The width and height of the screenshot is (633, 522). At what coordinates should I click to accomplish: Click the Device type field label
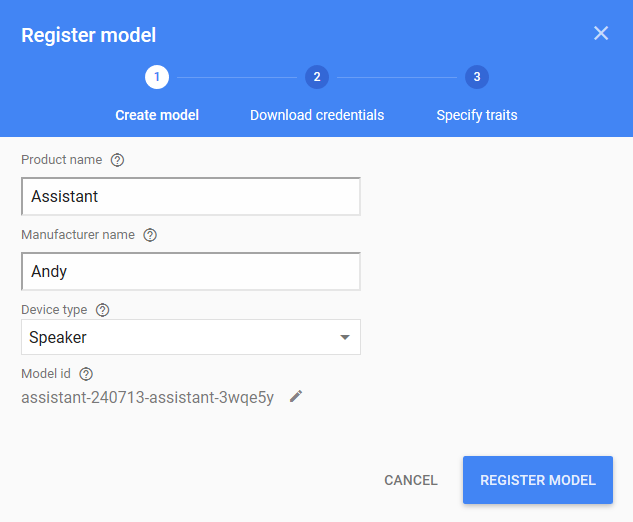click(x=54, y=310)
